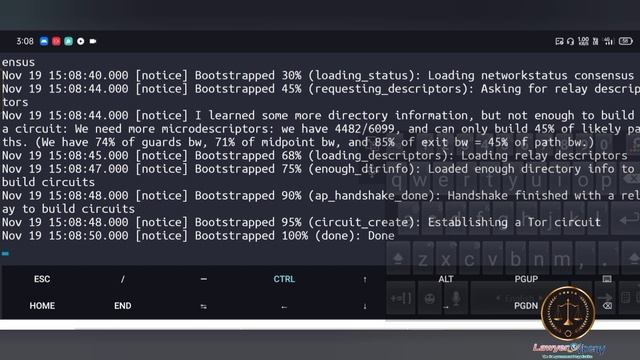Open the keyboard toggle icon beside PGUP
Viewport: 640px width, 360px height.
[x=607, y=279]
